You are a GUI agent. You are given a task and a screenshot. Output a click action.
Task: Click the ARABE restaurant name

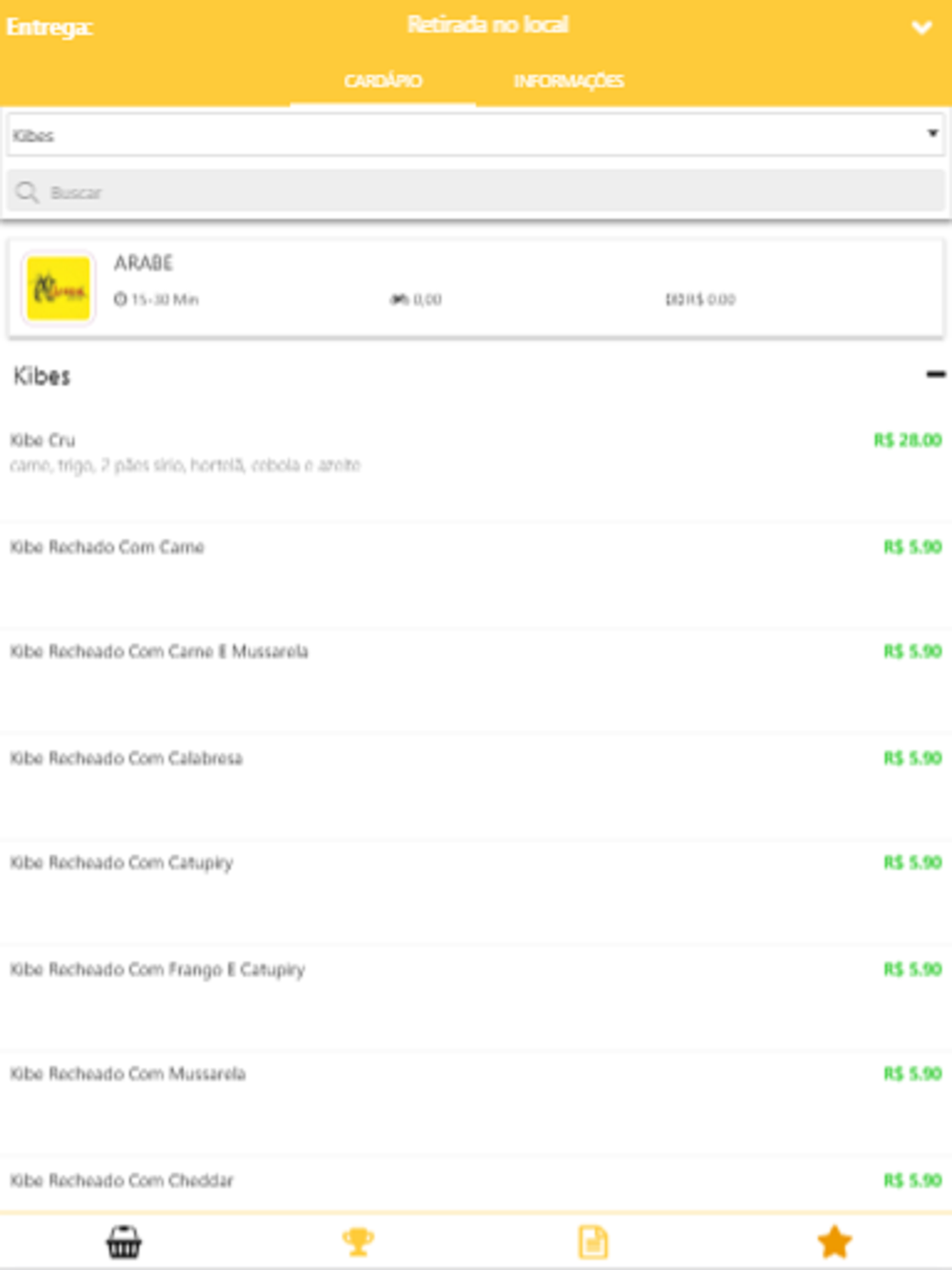coord(144,263)
